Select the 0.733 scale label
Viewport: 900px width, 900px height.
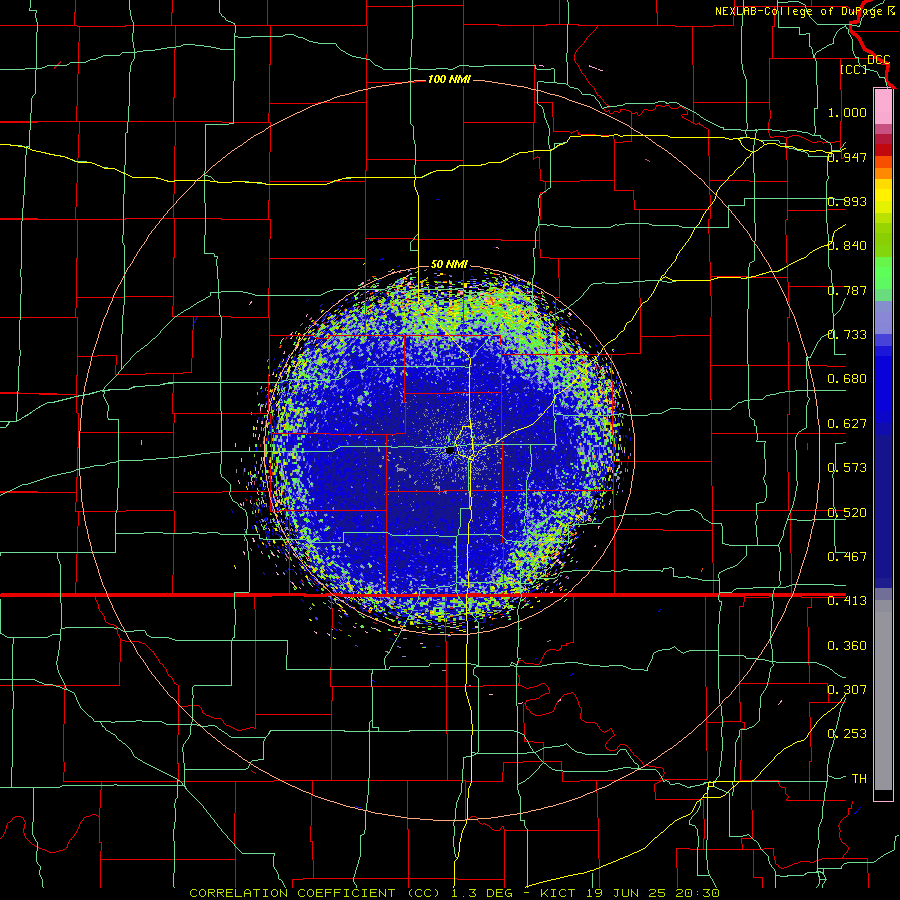(847, 335)
